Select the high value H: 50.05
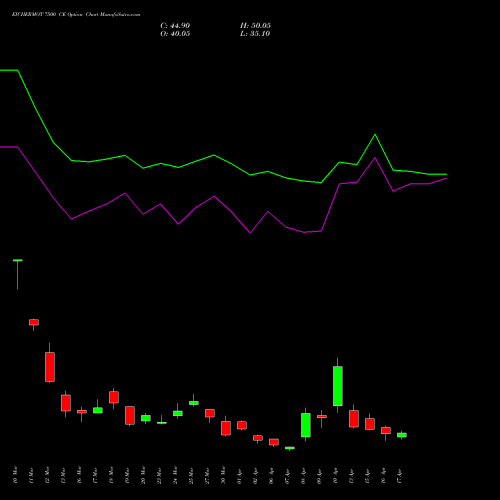The width and height of the screenshot is (500, 500). (x=255, y=26)
